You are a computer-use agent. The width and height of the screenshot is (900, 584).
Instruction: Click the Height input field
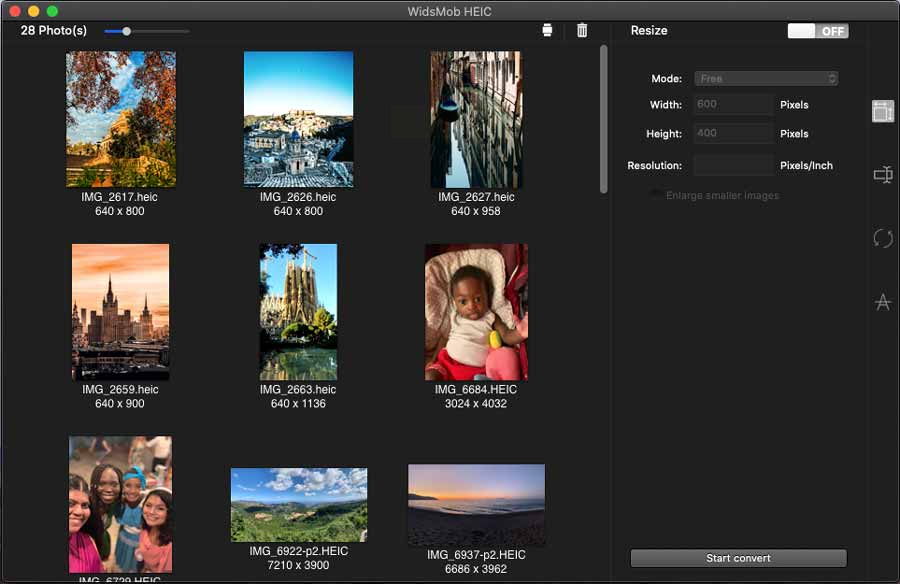pos(733,133)
